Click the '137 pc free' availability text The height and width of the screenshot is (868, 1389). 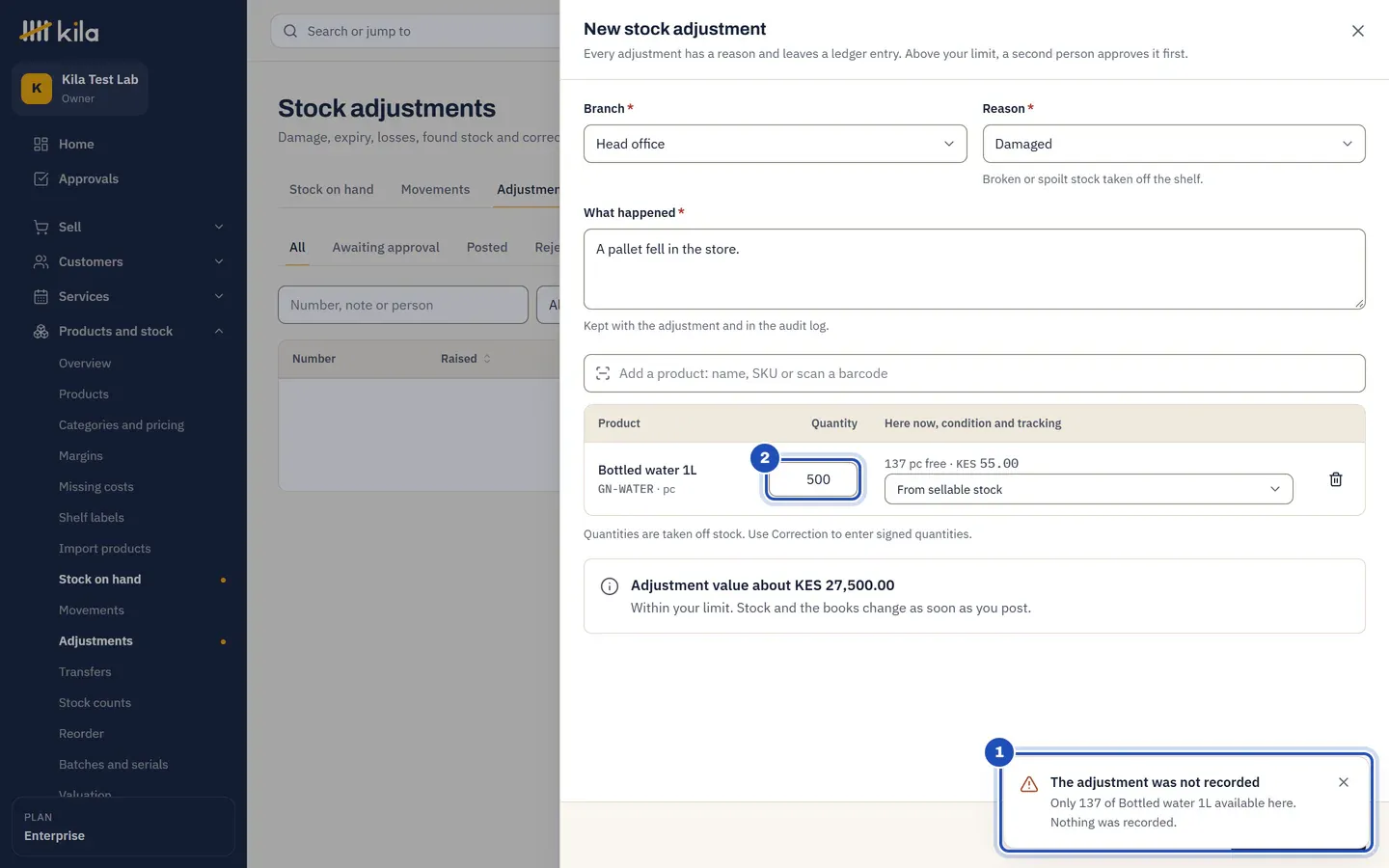915,464
